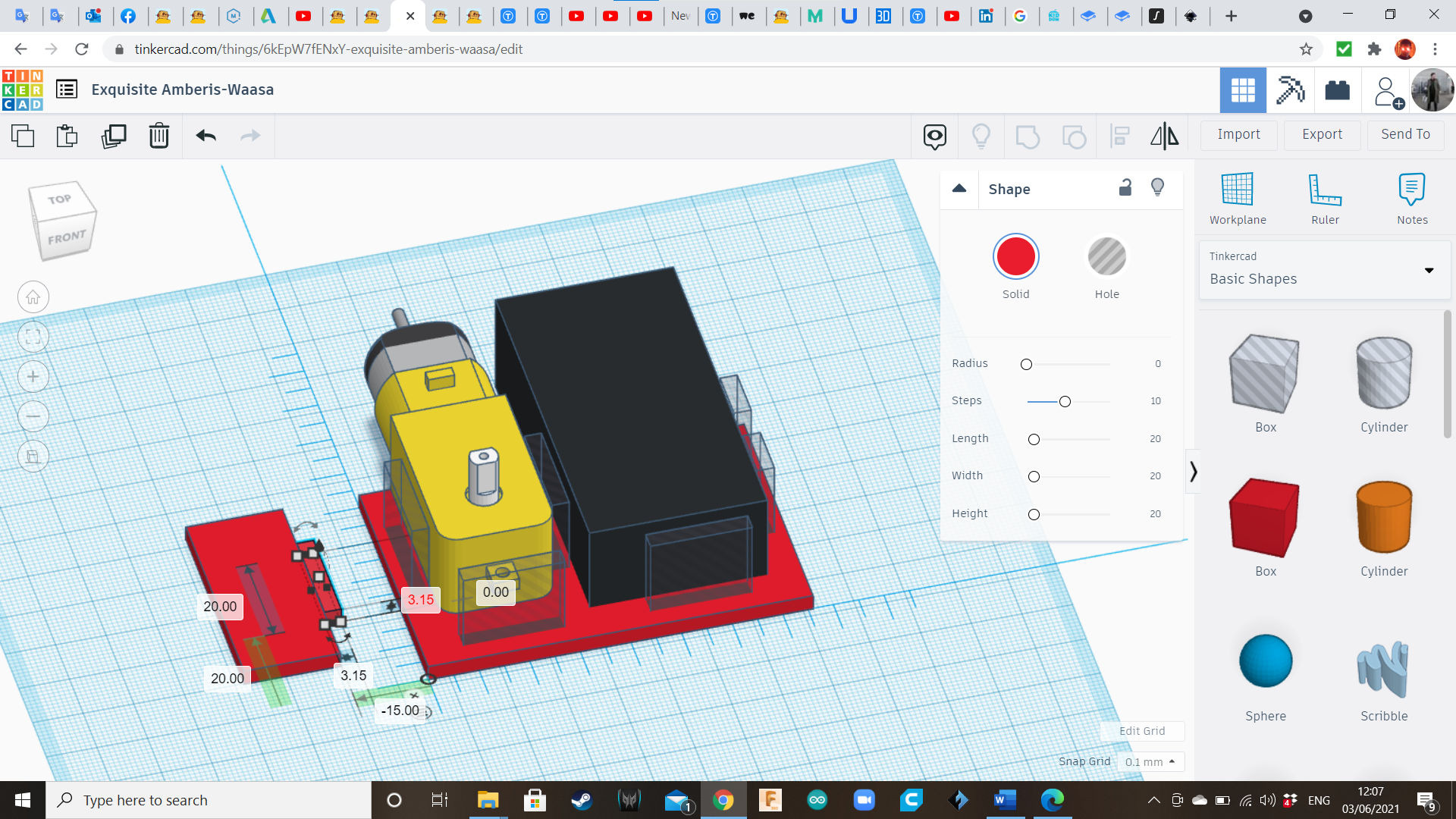Screen dimensions: 1456x819
Task: Open the Send To menu
Action: pos(1404,134)
